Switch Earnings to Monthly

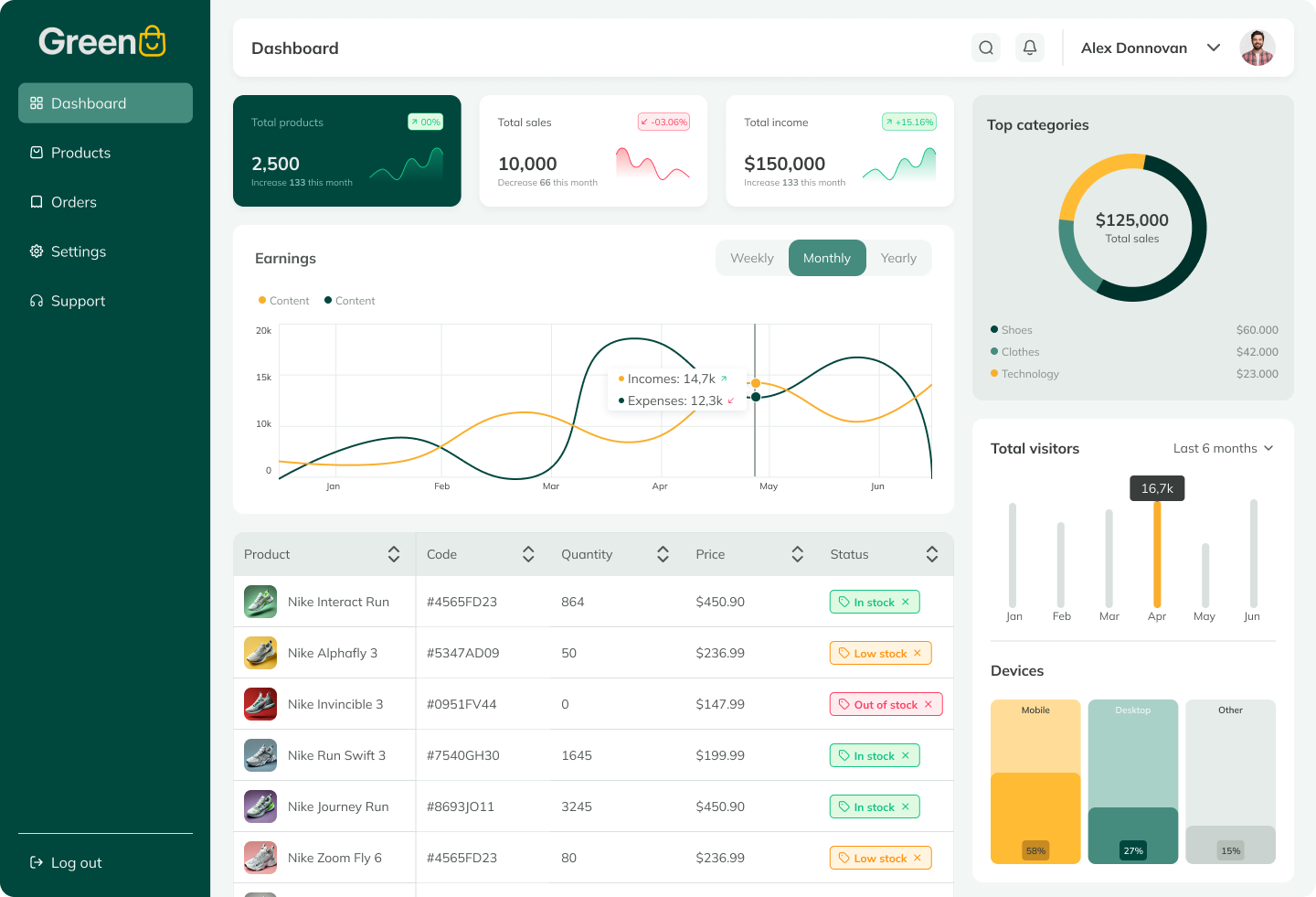point(827,258)
